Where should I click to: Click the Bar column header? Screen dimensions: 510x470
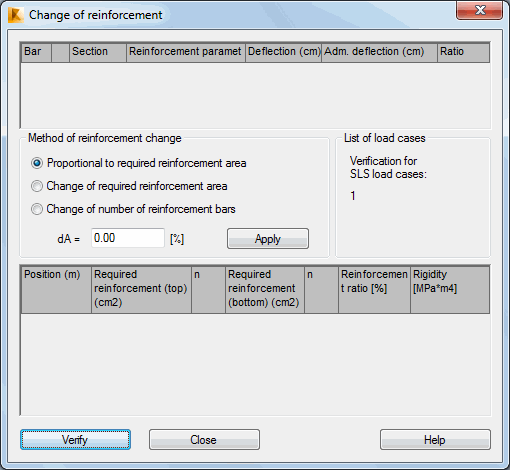pyautogui.click(x=36, y=52)
